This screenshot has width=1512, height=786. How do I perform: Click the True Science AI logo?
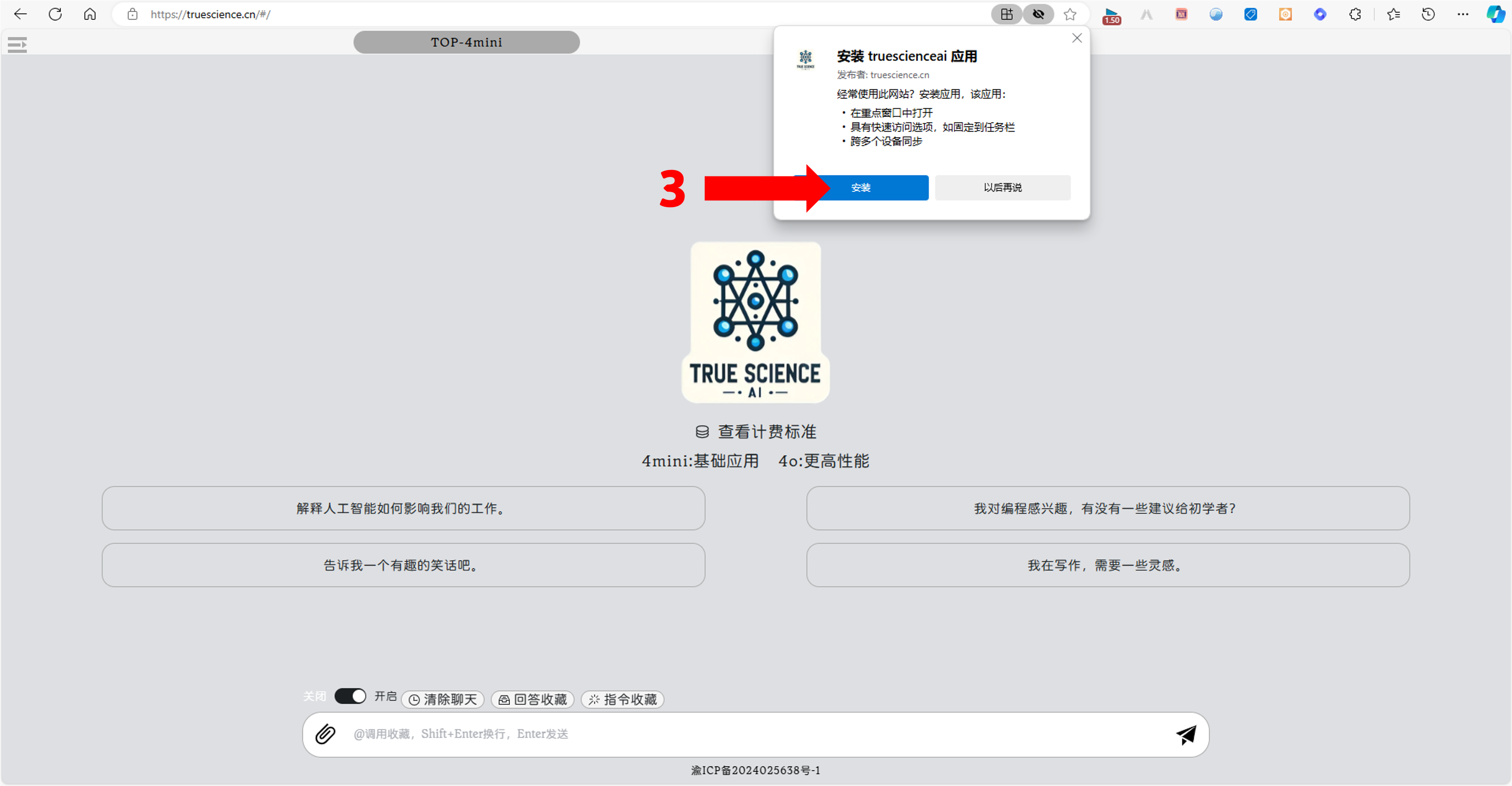[756, 322]
